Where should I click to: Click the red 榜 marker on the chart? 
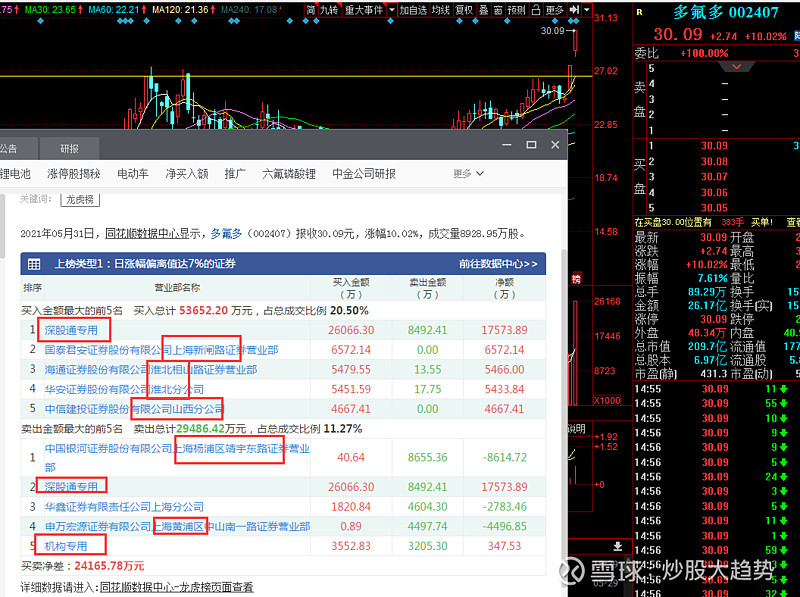(x=576, y=279)
